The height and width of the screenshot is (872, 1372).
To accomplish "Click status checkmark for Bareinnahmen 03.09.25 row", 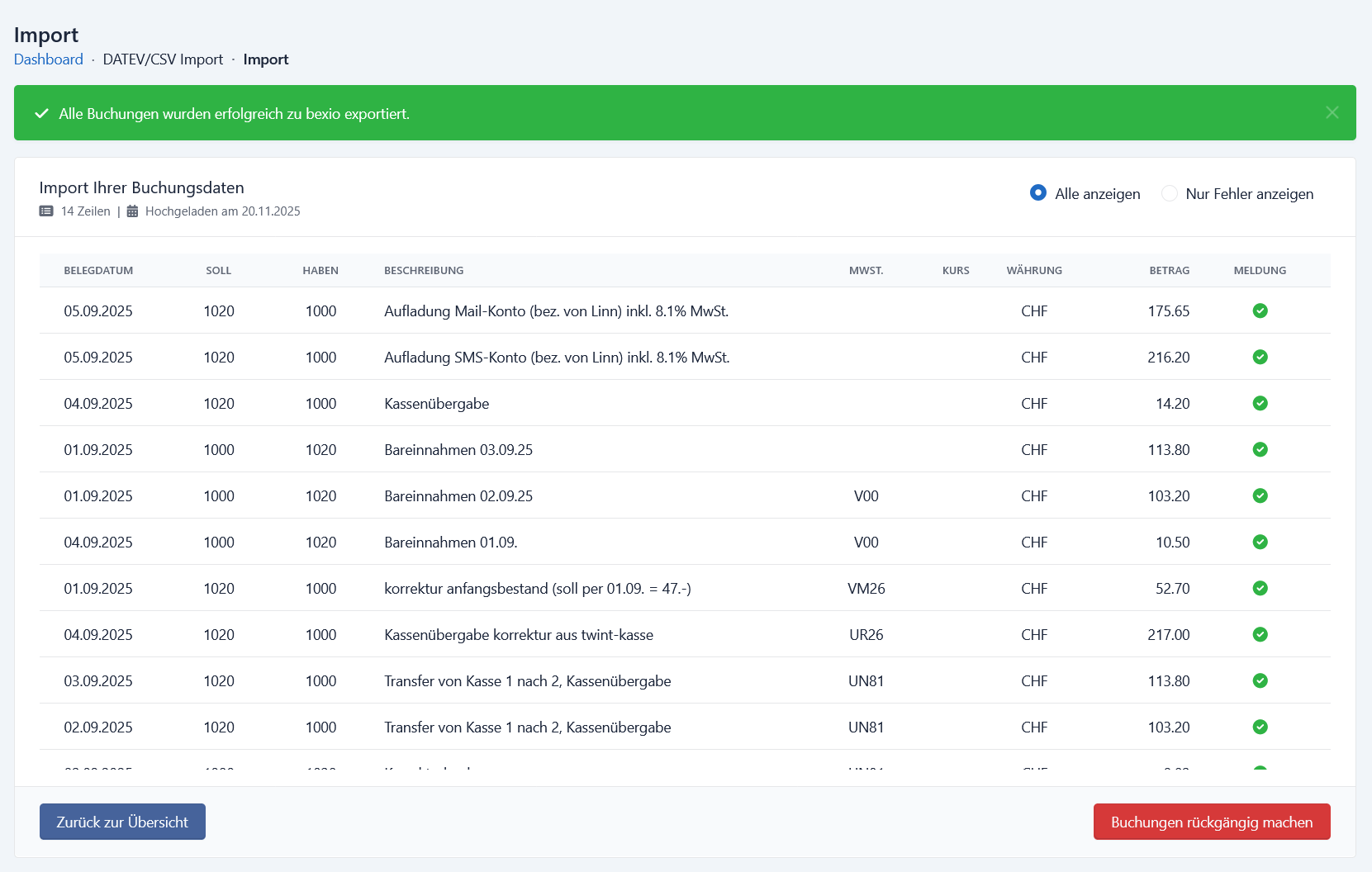I will 1260,449.
